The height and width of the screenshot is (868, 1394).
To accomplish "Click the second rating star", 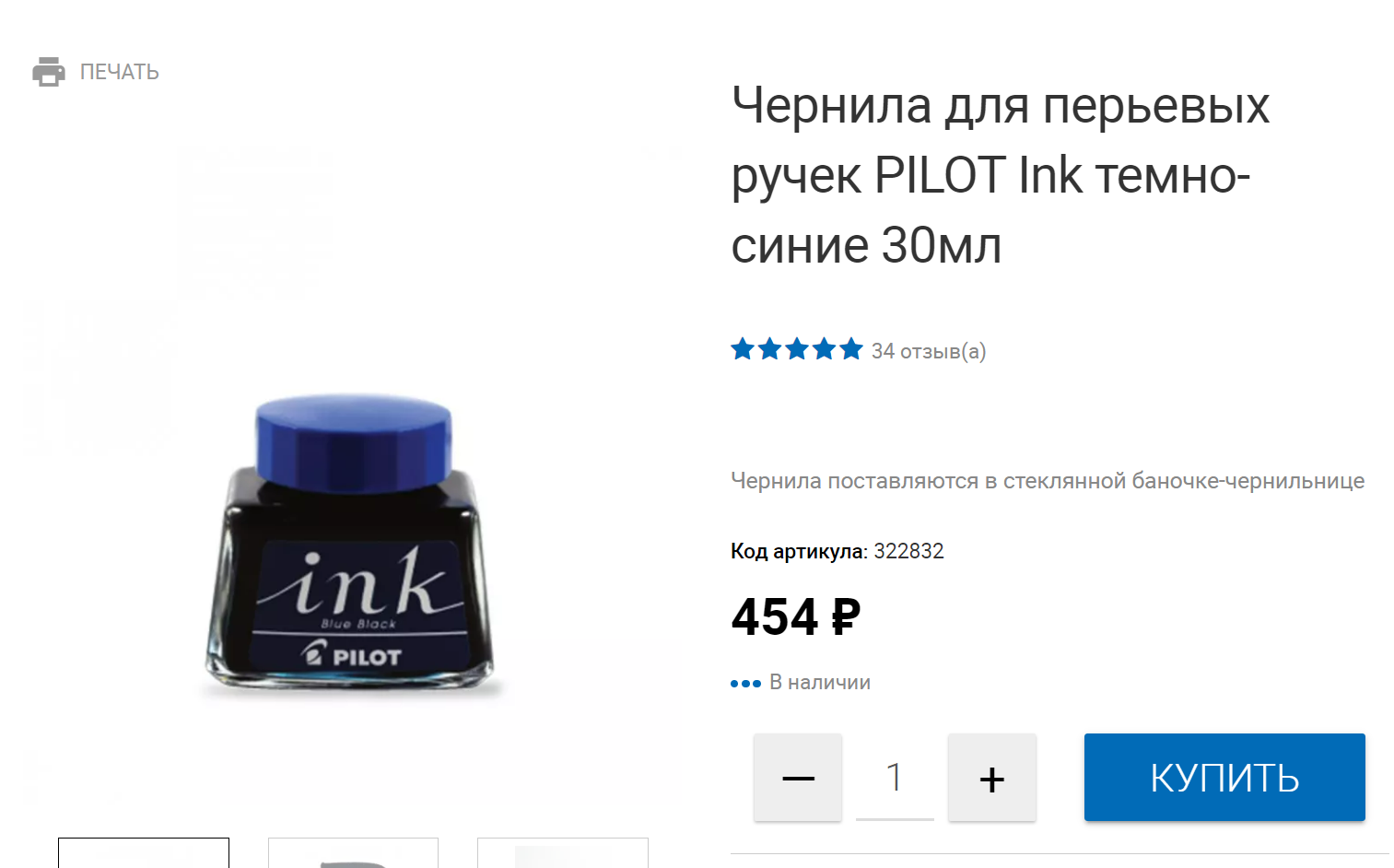I will 770,349.
